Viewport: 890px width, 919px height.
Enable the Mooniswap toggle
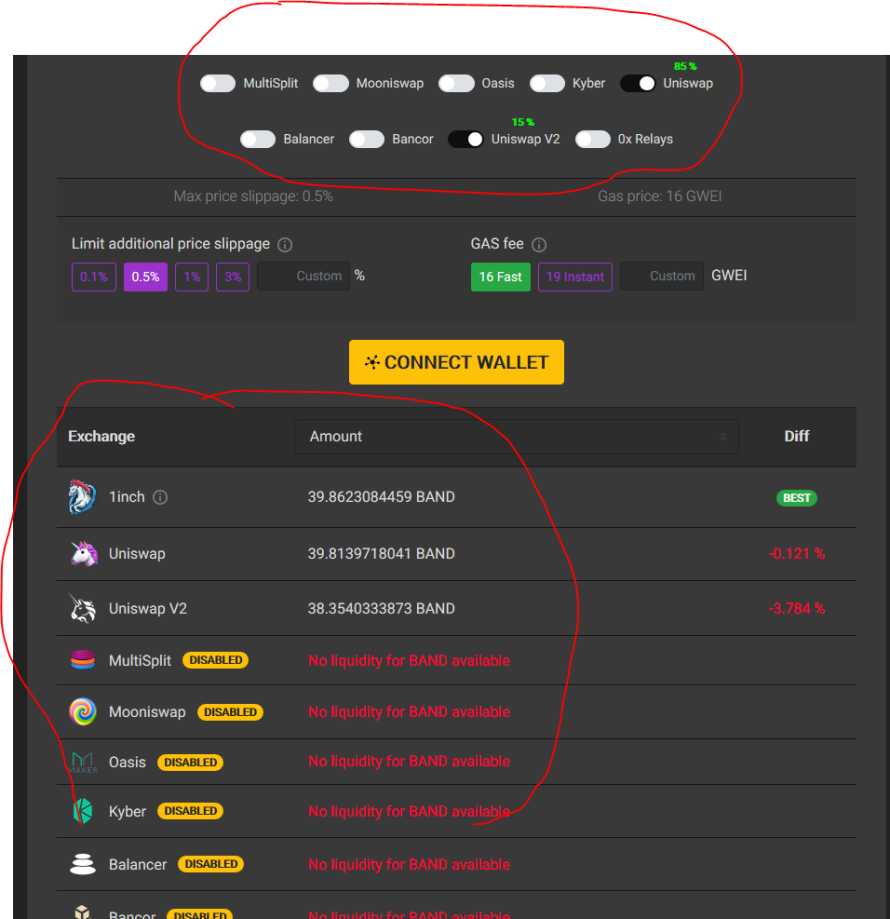coord(331,83)
